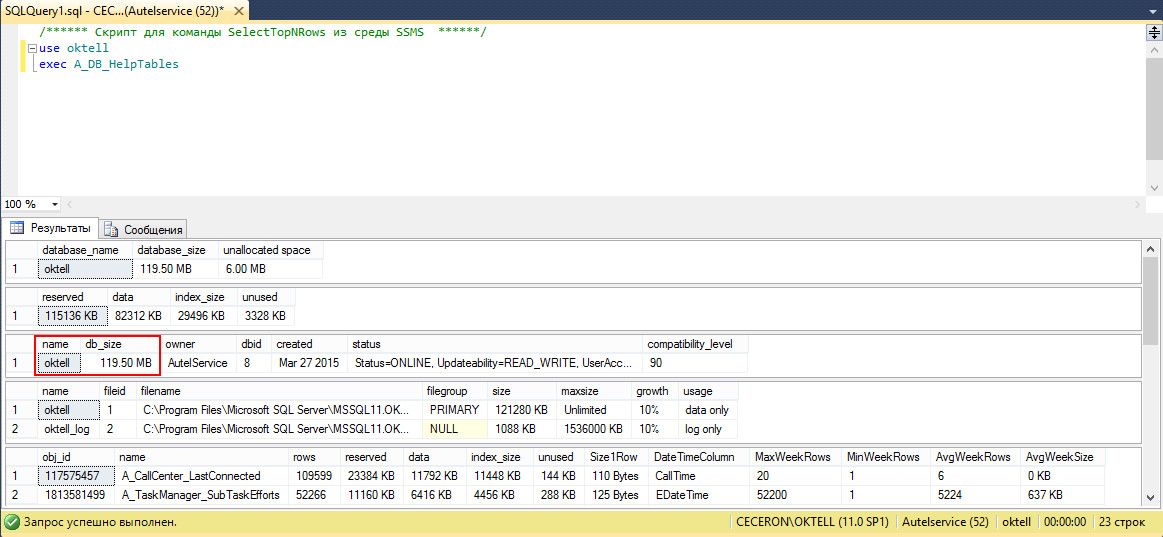Screen dimensions: 1163x537
Task: Collapse the 'use oktell' code region
Action: coord(33,48)
